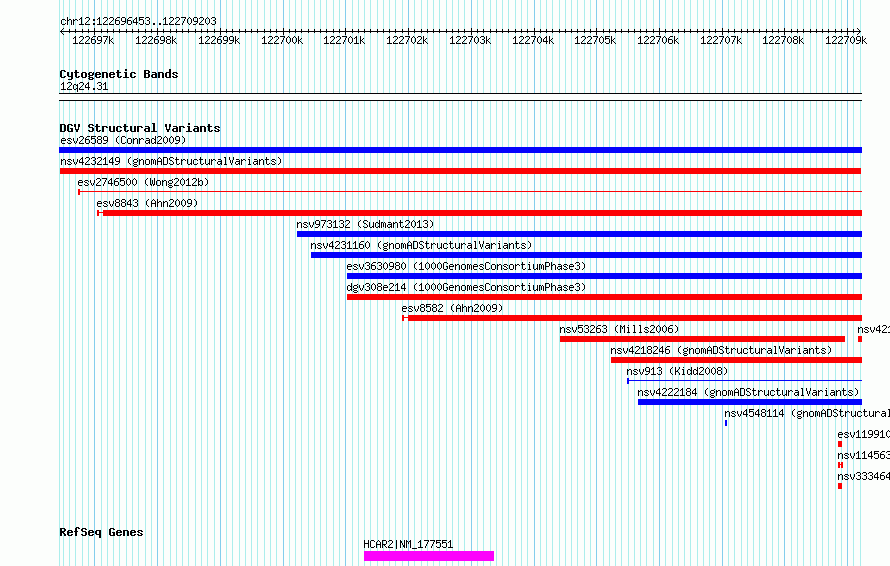The image size is (890, 566).
Task: Select the esv3630980 1000Genomes label
Action: [466, 266]
